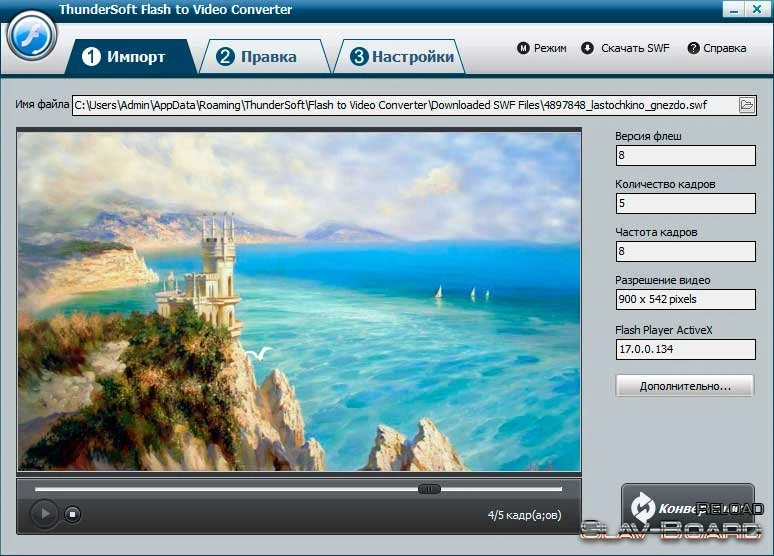The width and height of the screenshot is (774, 556).
Task: Click the castle painting preview
Action: (299, 301)
